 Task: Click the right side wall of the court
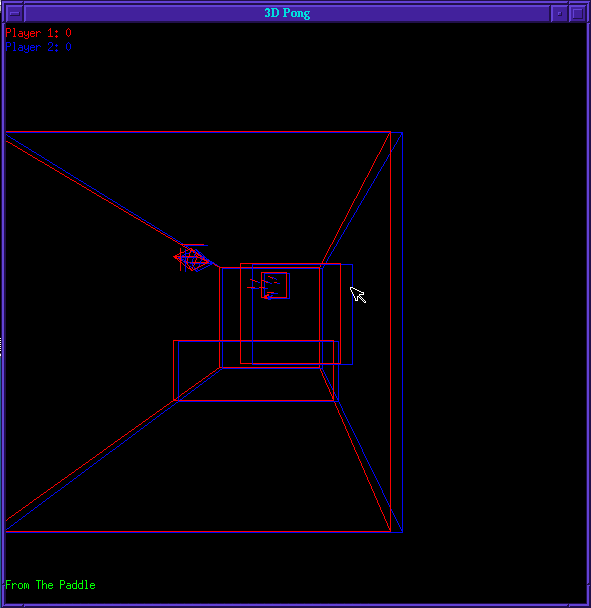[365, 388]
